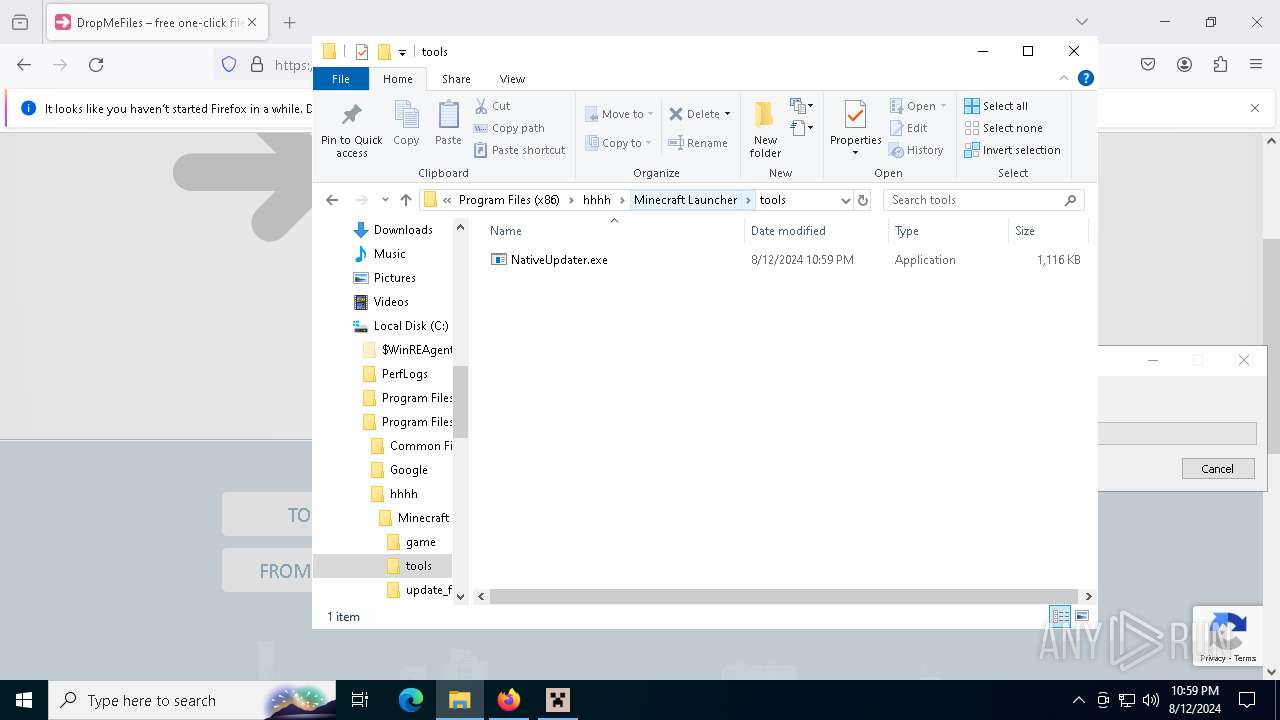Select game folder in tree
Viewport: 1280px width, 720px height.
(420, 542)
